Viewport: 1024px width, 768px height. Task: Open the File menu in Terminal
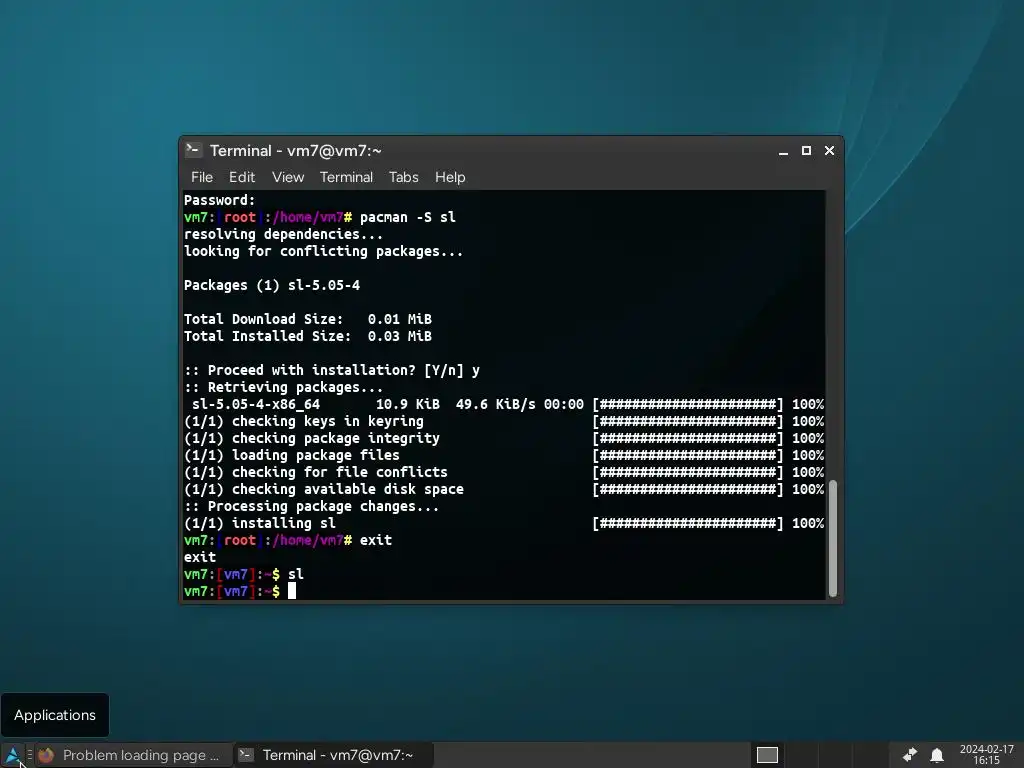click(x=202, y=177)
